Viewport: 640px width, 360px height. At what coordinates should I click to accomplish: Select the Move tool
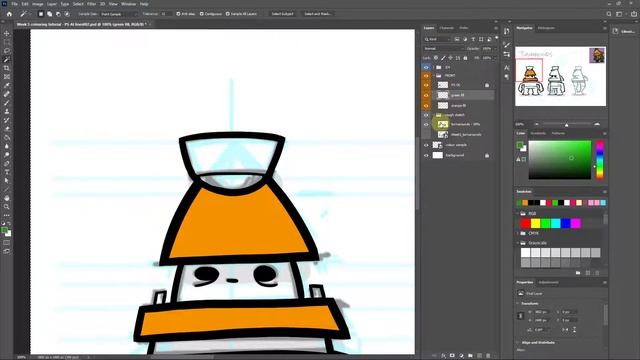pos(7,33)
